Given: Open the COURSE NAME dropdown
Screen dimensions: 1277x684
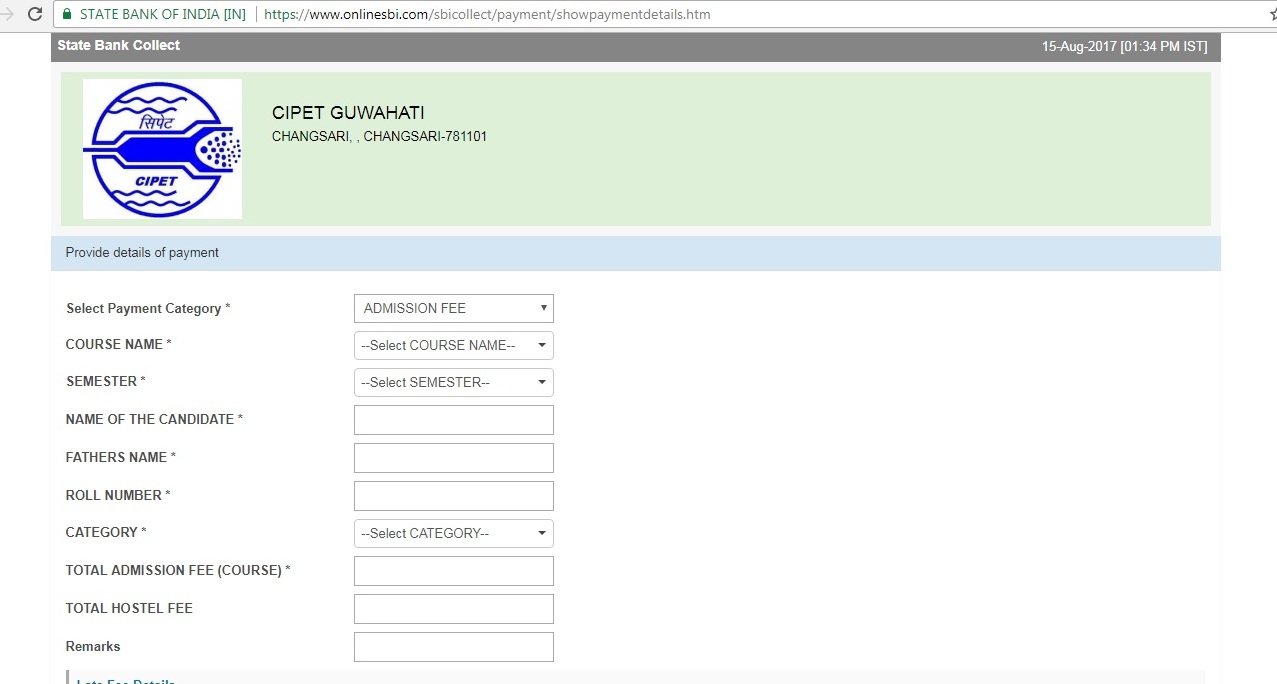Looking at the screenshot, I should [454, 345].
